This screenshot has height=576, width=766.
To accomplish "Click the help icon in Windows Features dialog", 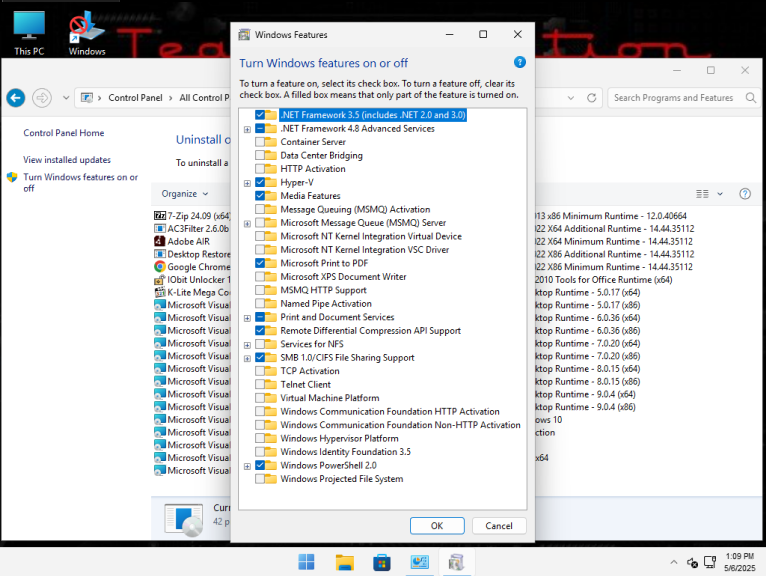I will point(519,62).
